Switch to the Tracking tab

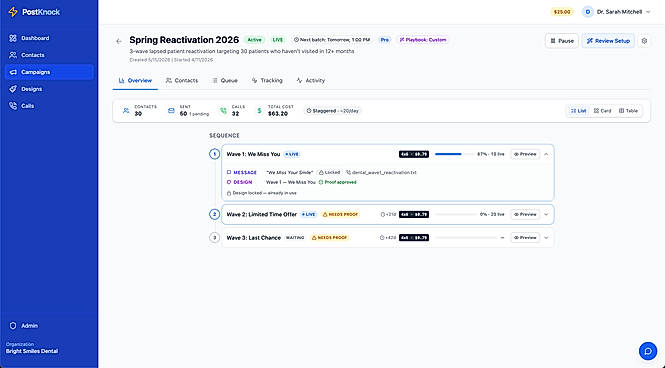[267, 81]
